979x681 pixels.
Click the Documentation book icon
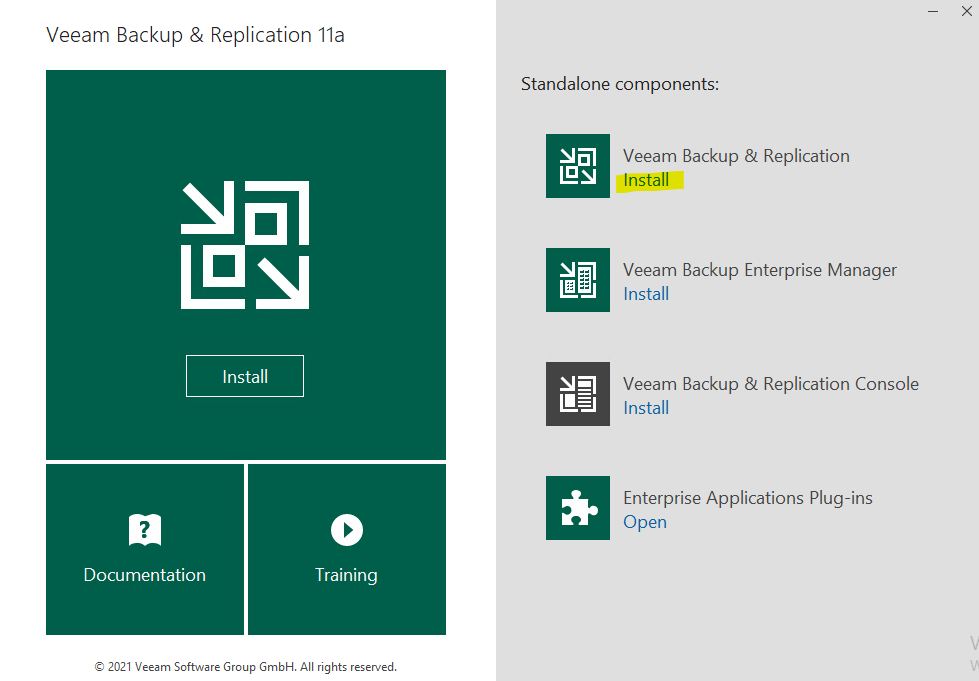[144, 530]
